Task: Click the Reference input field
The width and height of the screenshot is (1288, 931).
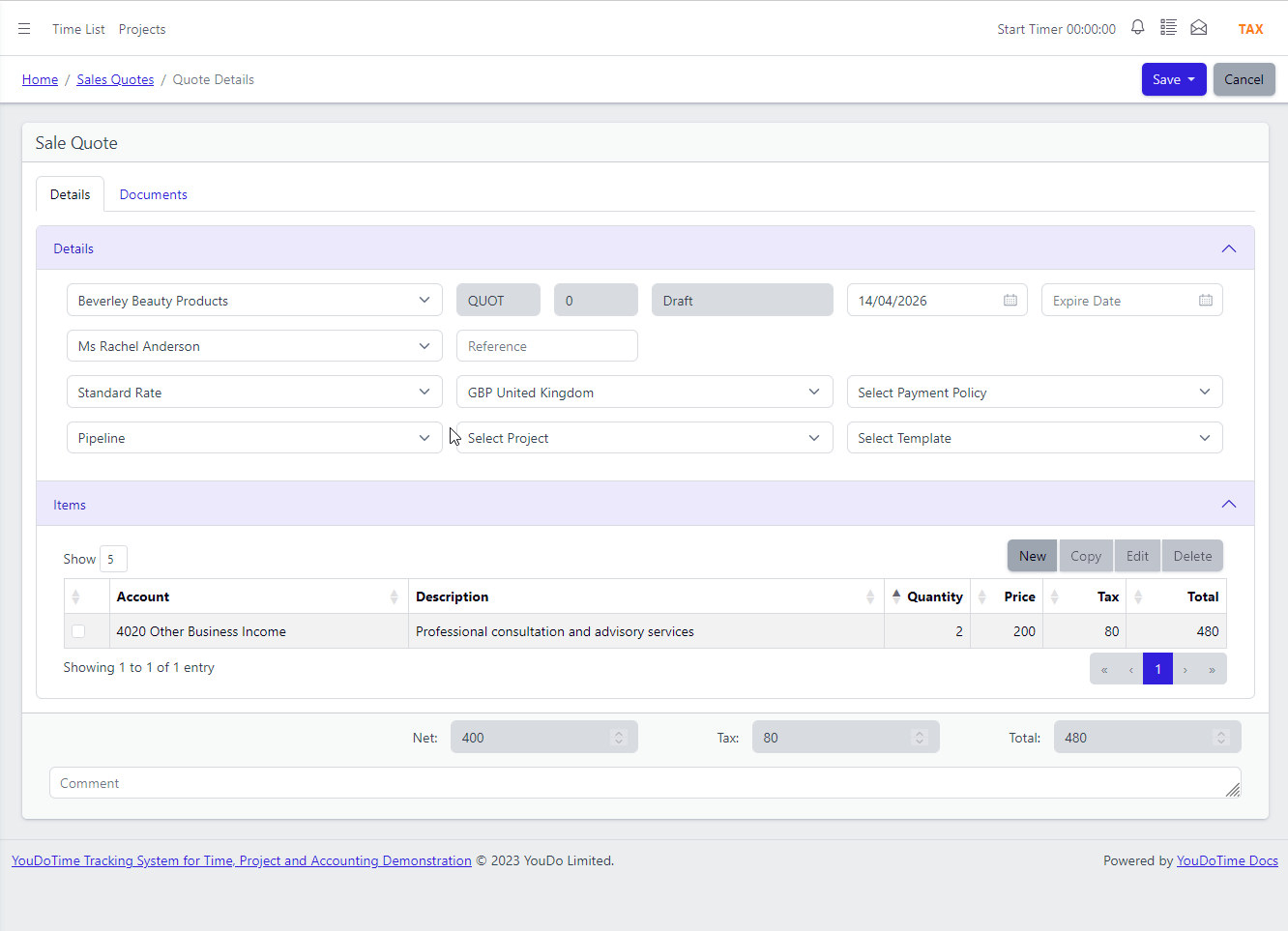Action: click(x=547, y=346)
